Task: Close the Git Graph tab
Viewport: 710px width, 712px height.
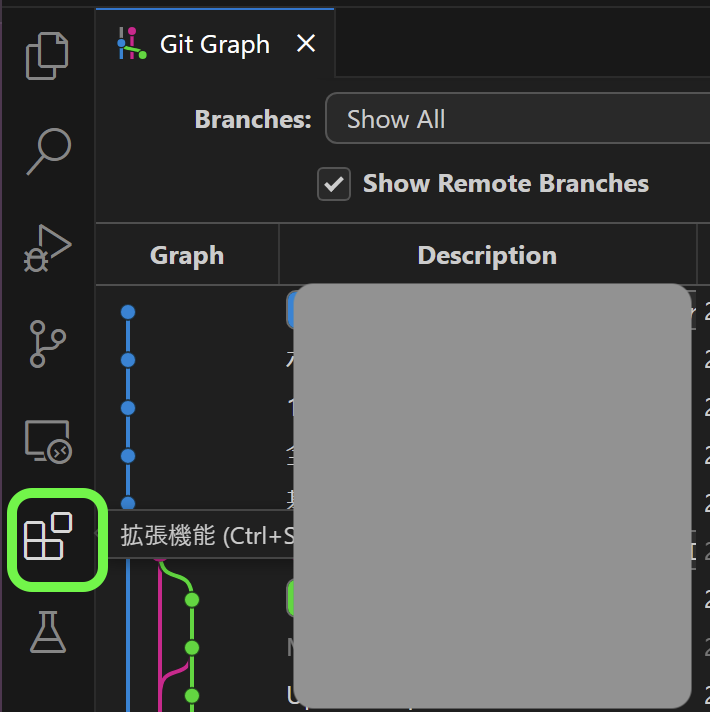Action: [x=306, y=44]
